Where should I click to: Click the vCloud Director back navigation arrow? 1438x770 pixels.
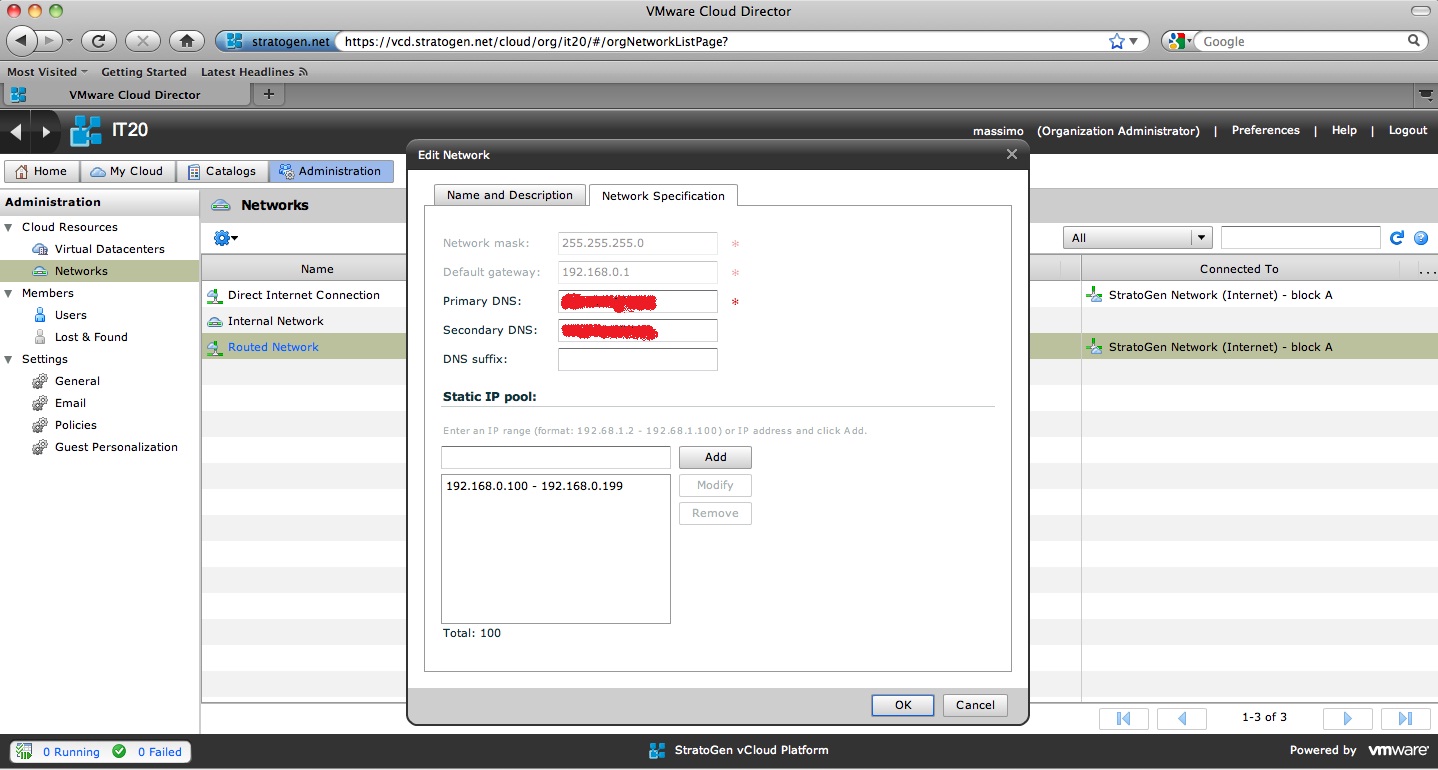tap(16, 131)
